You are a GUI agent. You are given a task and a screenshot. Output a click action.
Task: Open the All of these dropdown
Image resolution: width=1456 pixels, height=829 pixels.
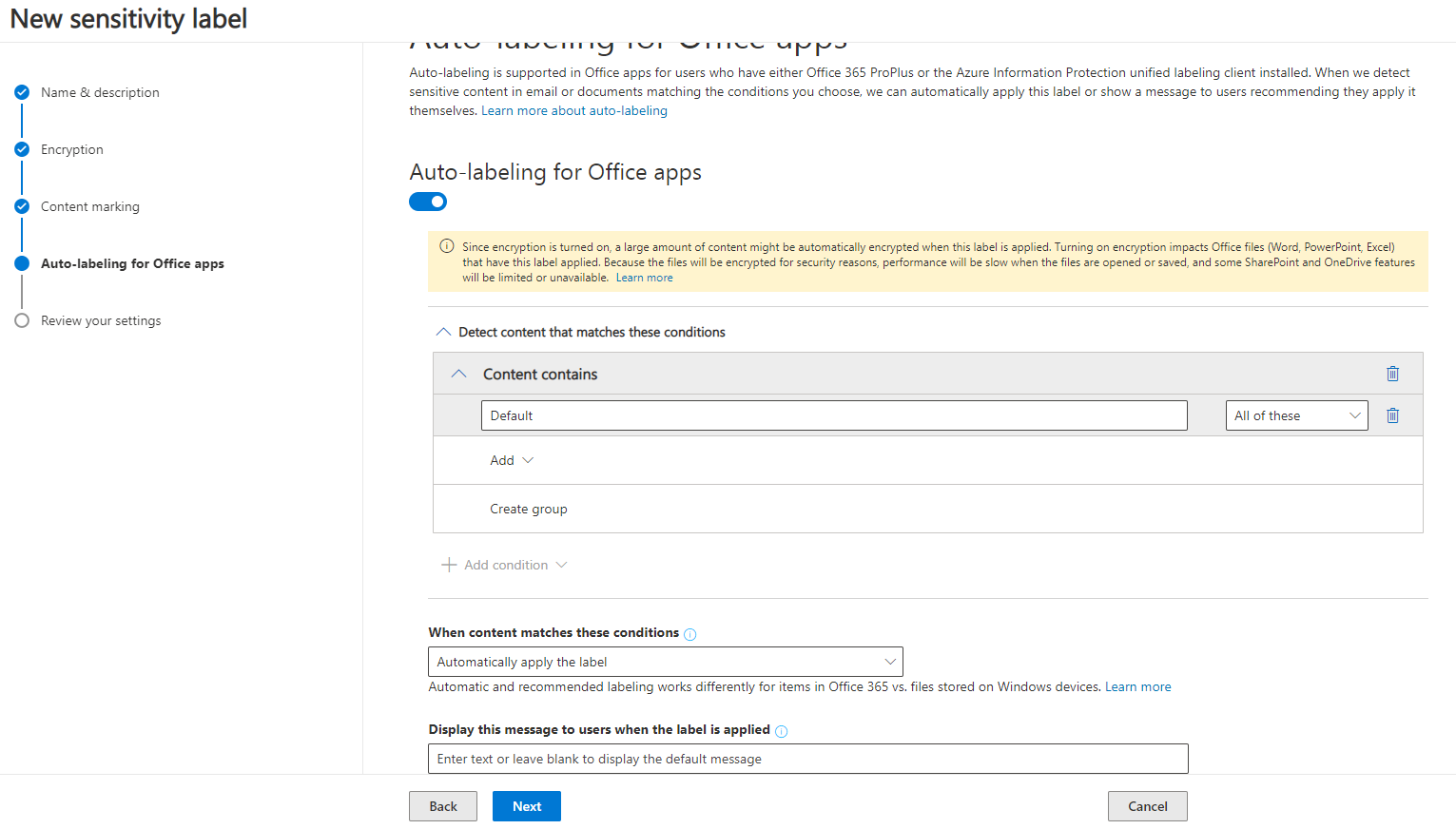click(1296, 415)
